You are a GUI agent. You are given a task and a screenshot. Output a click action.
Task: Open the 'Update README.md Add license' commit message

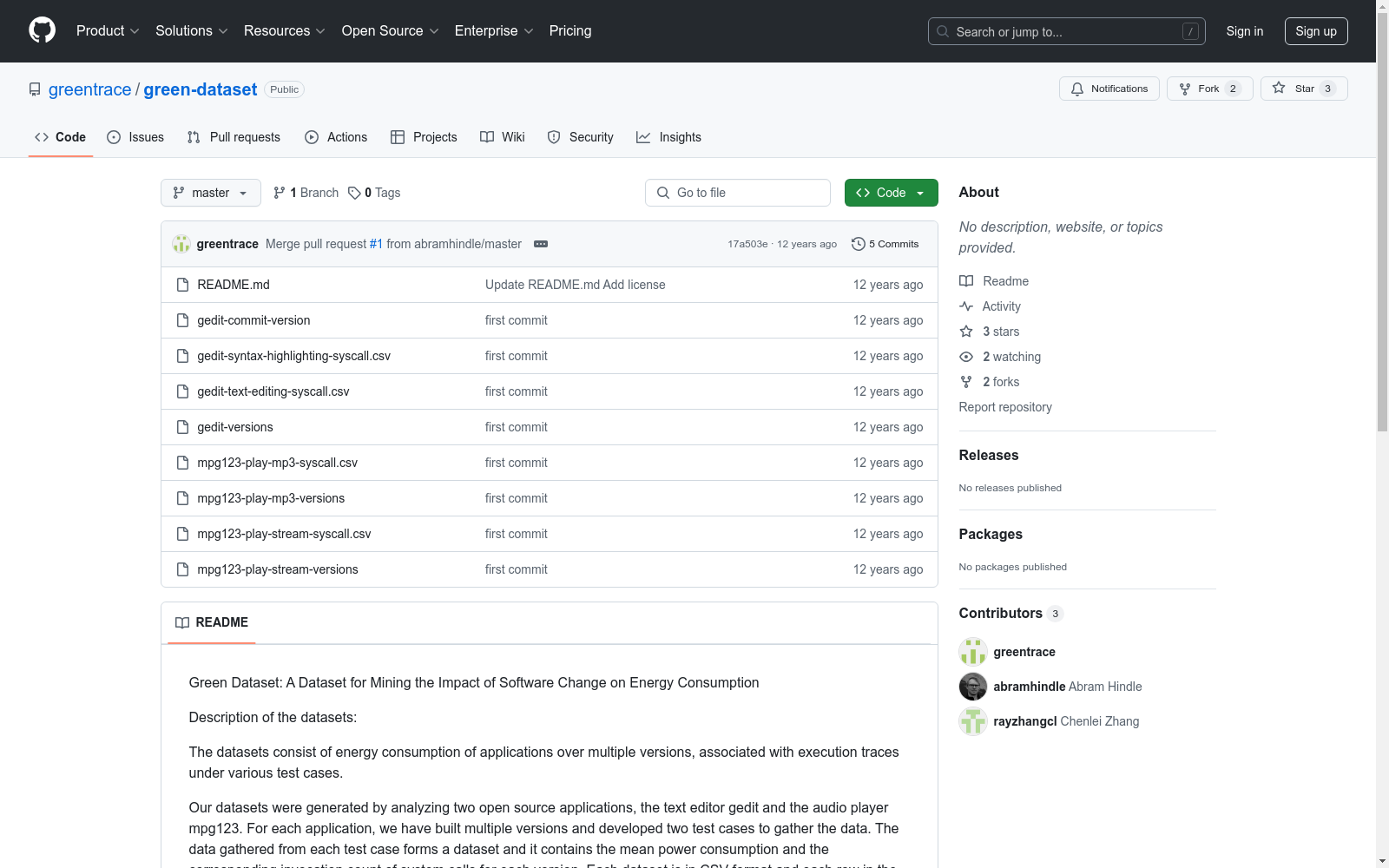click(x=576, y=285)
